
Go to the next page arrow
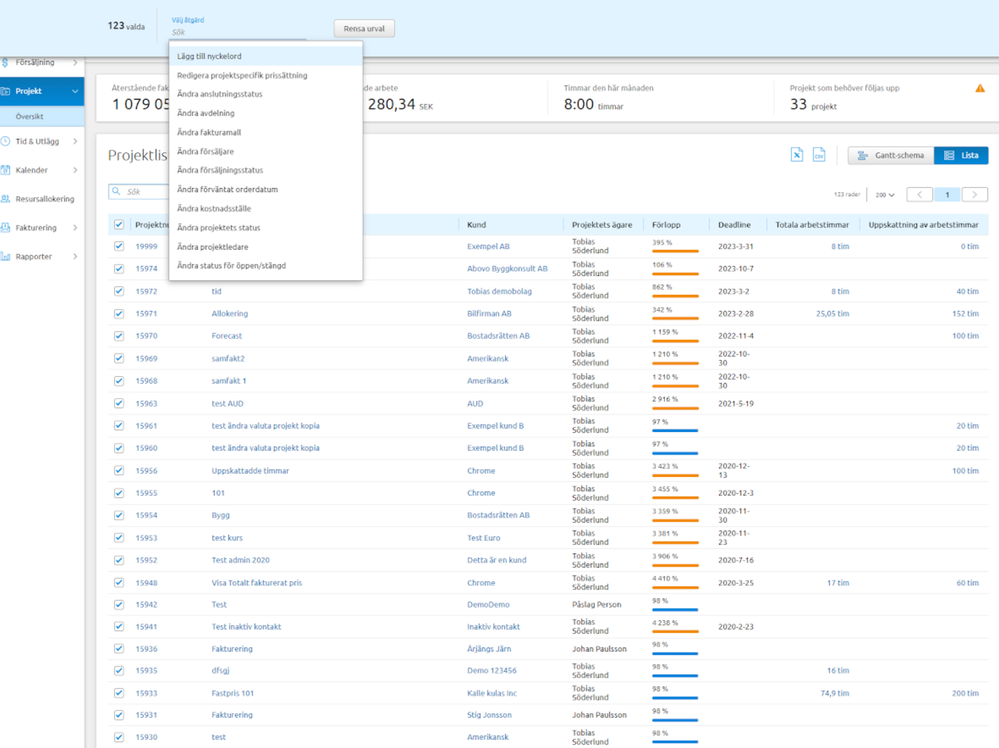[974, 195]
